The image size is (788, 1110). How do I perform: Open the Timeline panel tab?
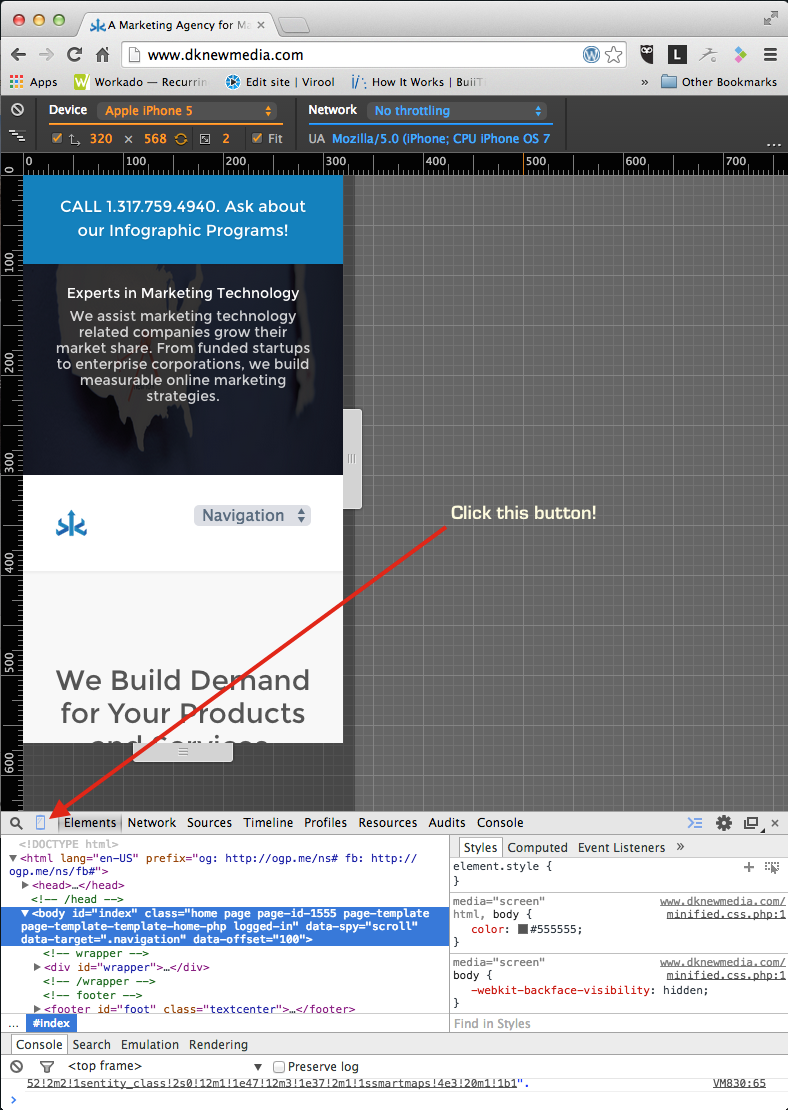click(268, 823)
